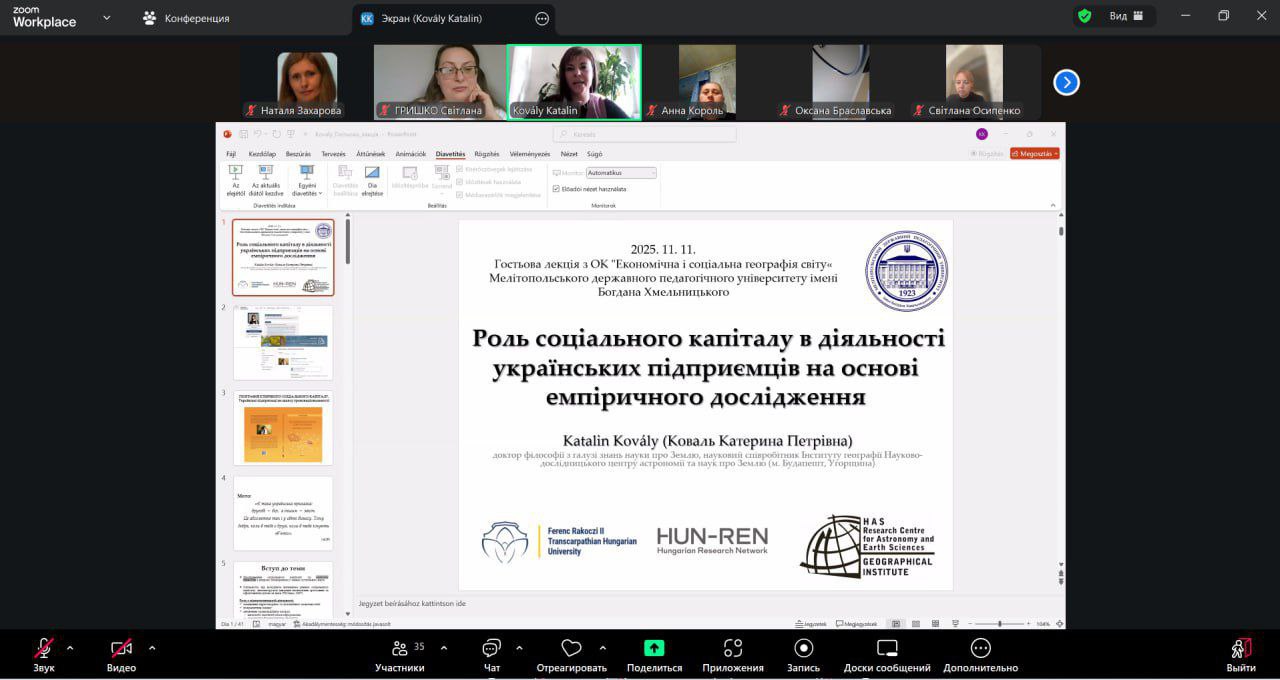1280x680 pixels.
Task: Click the green Поделиться share button
Action: (x=654, y=649)
